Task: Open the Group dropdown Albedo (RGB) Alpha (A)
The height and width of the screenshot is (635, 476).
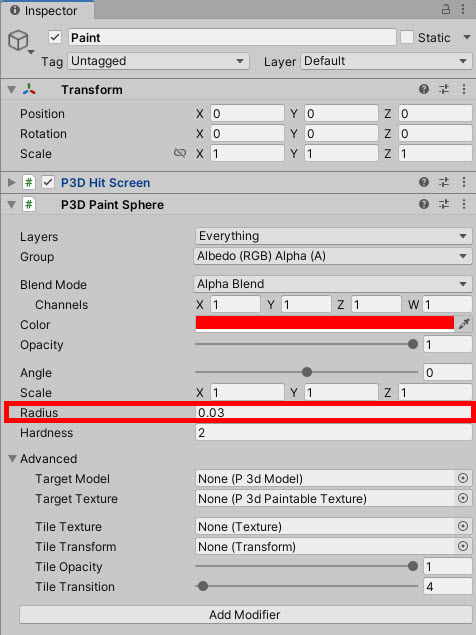Action: click(333, 256)
